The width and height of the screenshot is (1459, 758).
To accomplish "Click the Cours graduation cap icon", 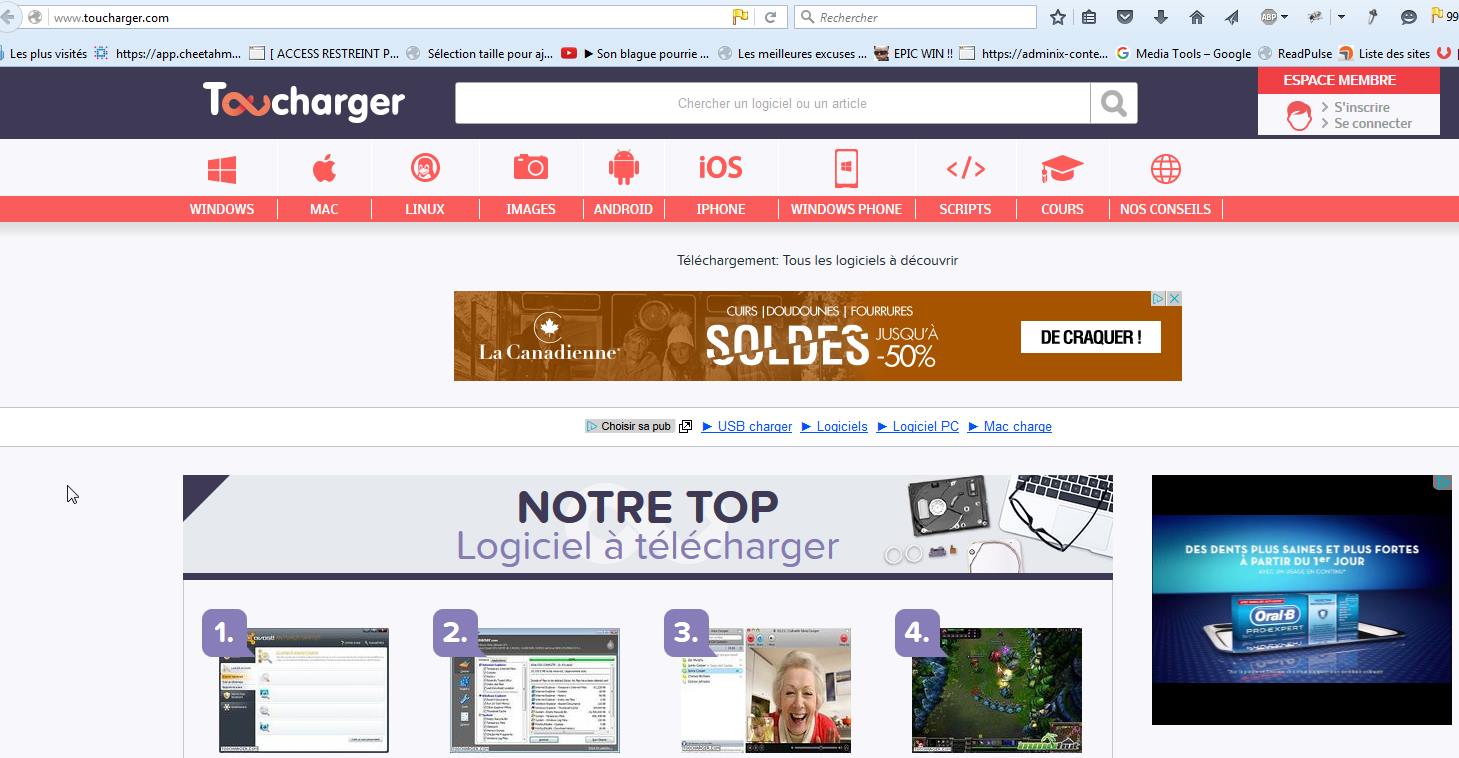I will pyautogui.click(x=1061, y=167).
